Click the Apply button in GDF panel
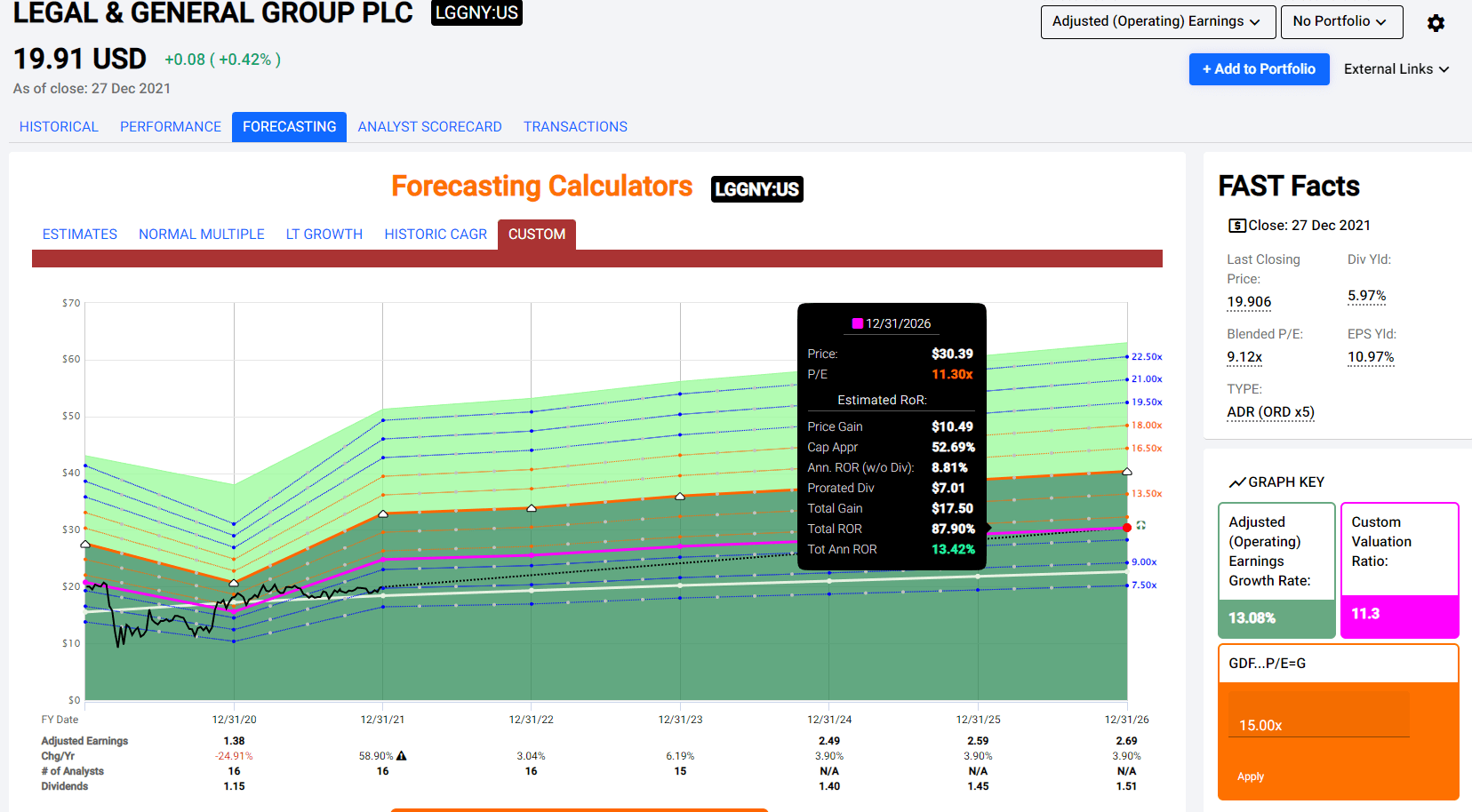 1251,776
